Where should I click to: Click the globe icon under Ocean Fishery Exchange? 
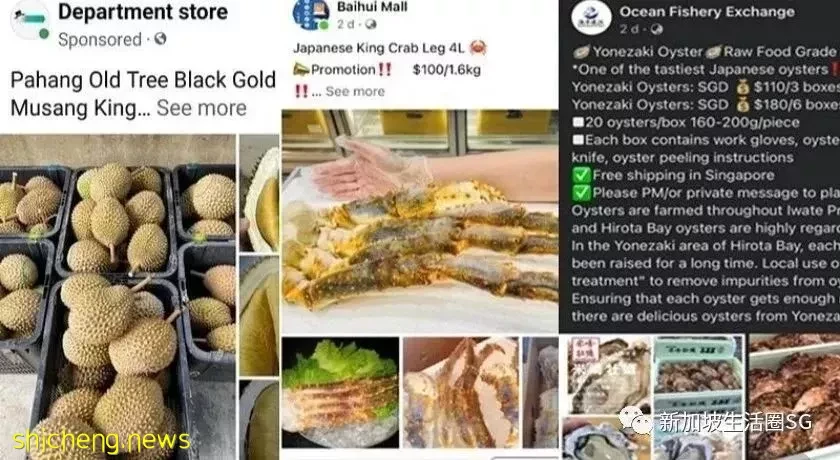(657, 29)
